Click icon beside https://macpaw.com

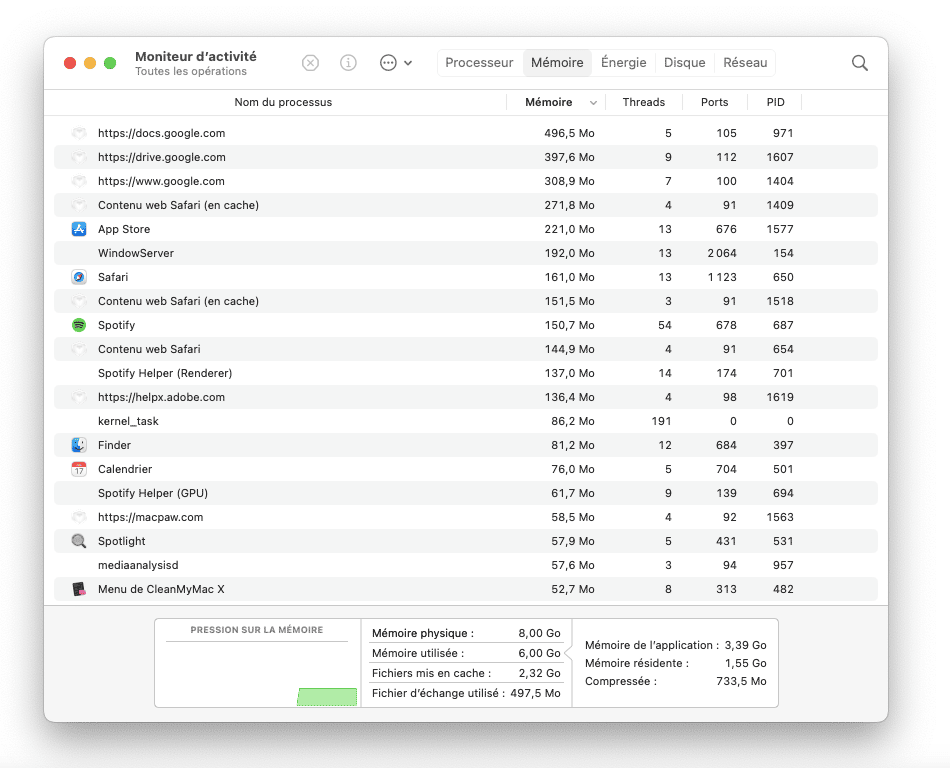pos(79,517)
